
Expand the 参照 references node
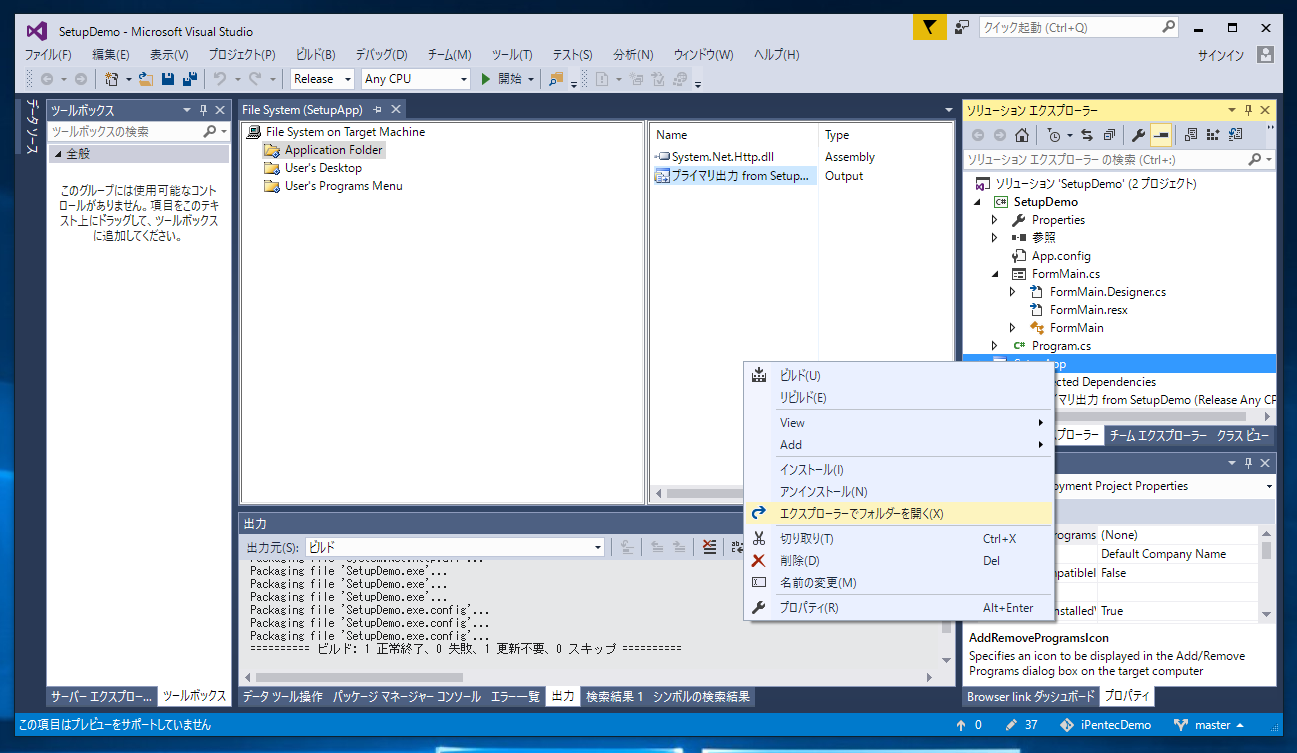[994, 238]
